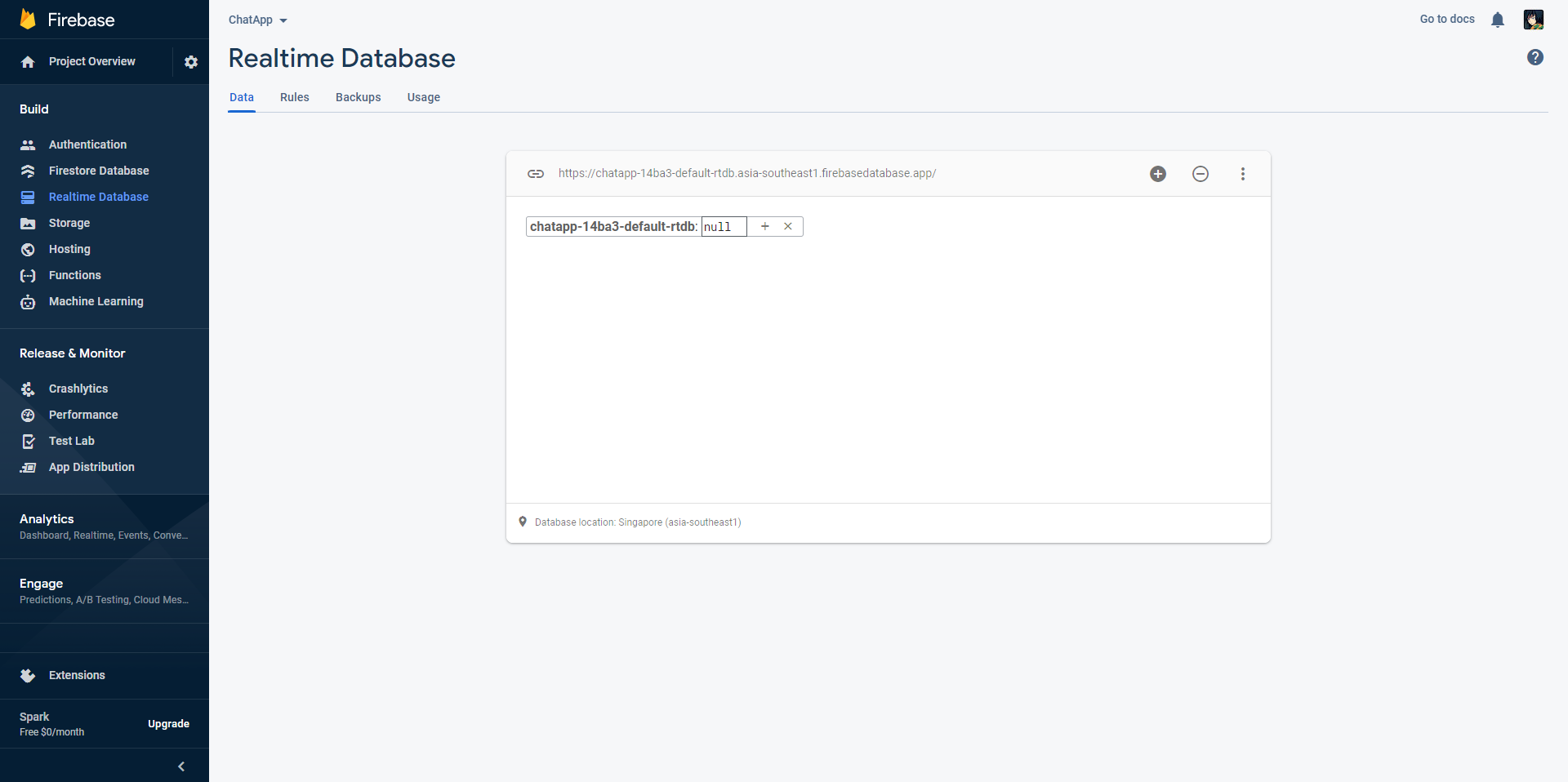Click the Project Overview link

(92, 61)
